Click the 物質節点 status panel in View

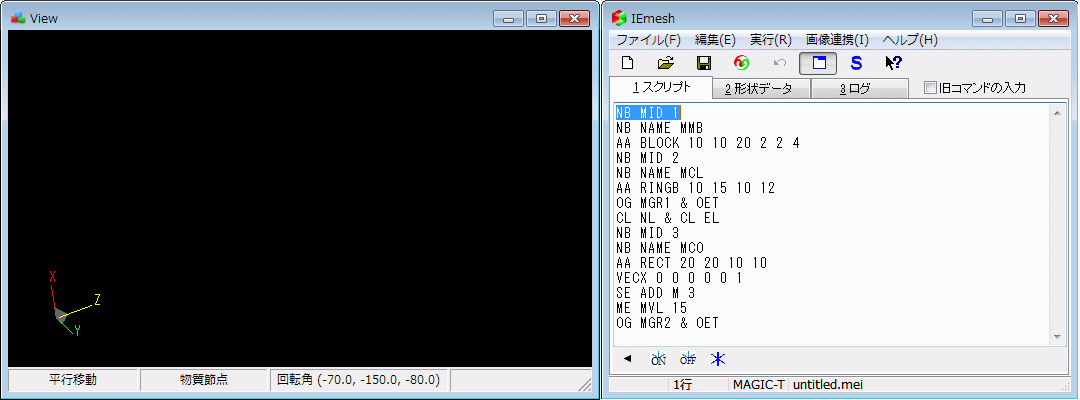(204, 379)
